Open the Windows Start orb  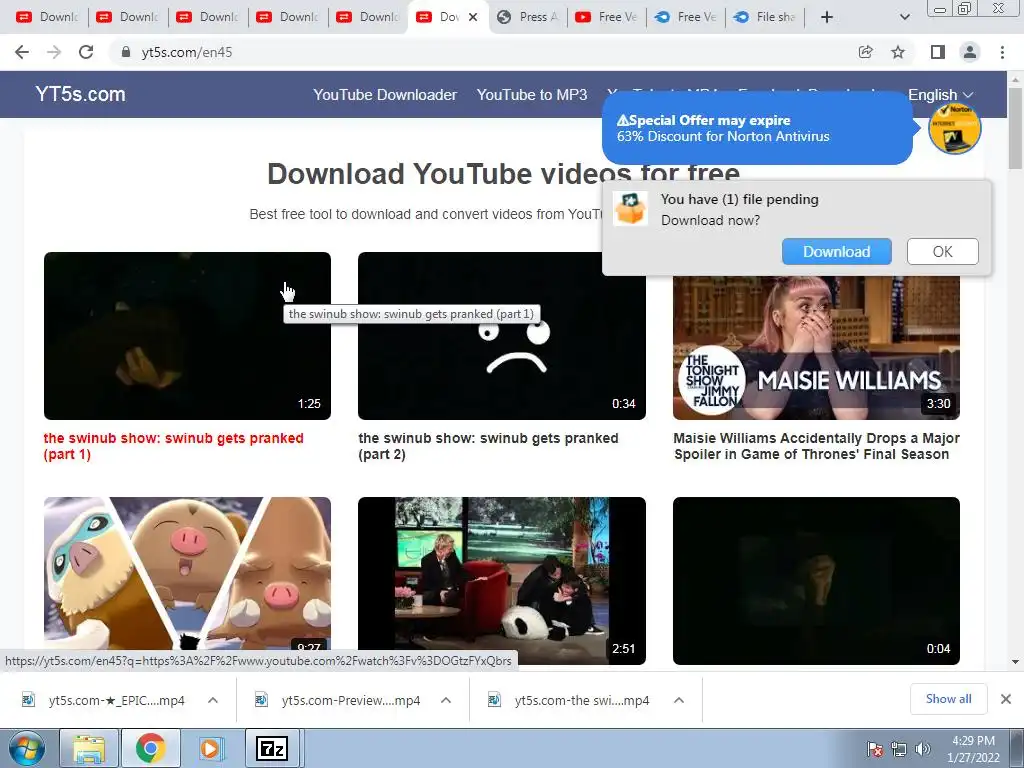point(26,748)
